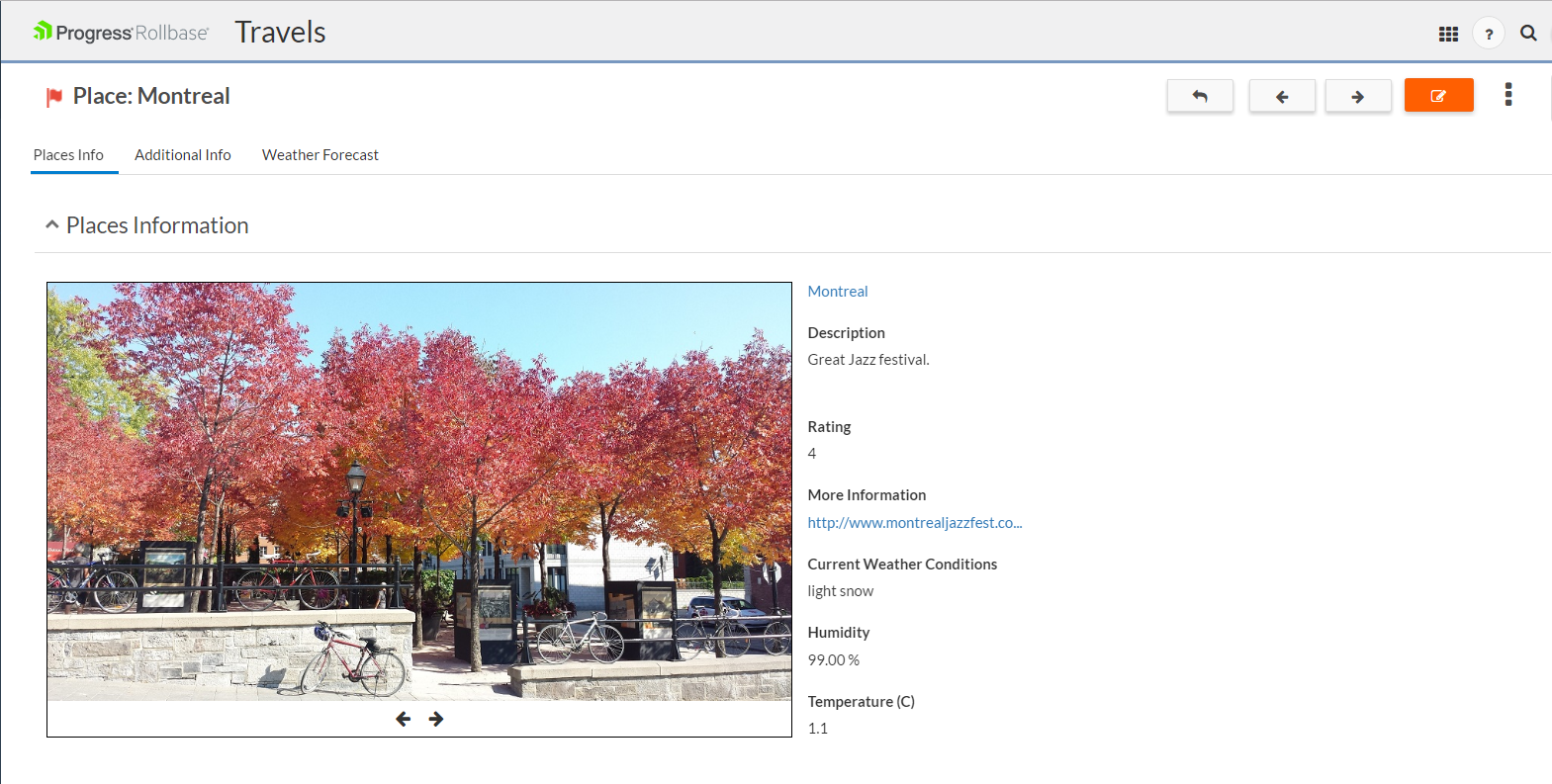Open the More actions vertical dots menu
Viewport: 1552px width, 784px height.
point(1507,95)
